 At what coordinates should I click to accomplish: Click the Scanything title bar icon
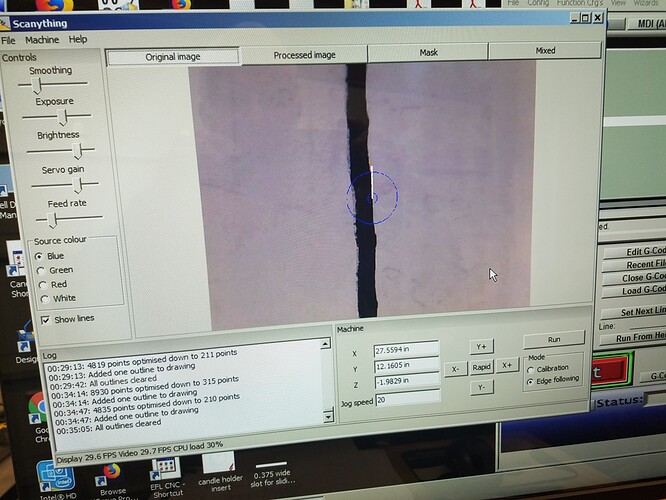[x=4, y=24]
